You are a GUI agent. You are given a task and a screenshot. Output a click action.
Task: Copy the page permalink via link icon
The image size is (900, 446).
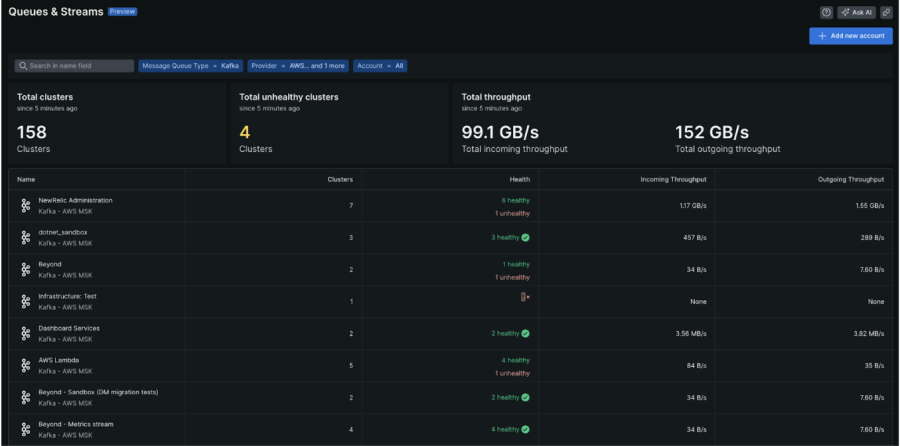click(886, 12)
